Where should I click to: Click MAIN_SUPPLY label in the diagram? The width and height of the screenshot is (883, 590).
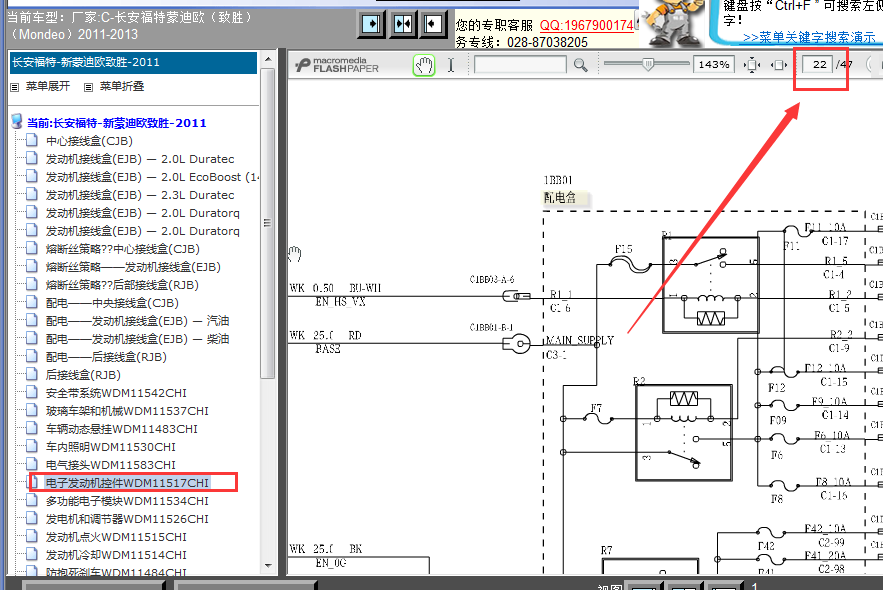click(581, 341)
